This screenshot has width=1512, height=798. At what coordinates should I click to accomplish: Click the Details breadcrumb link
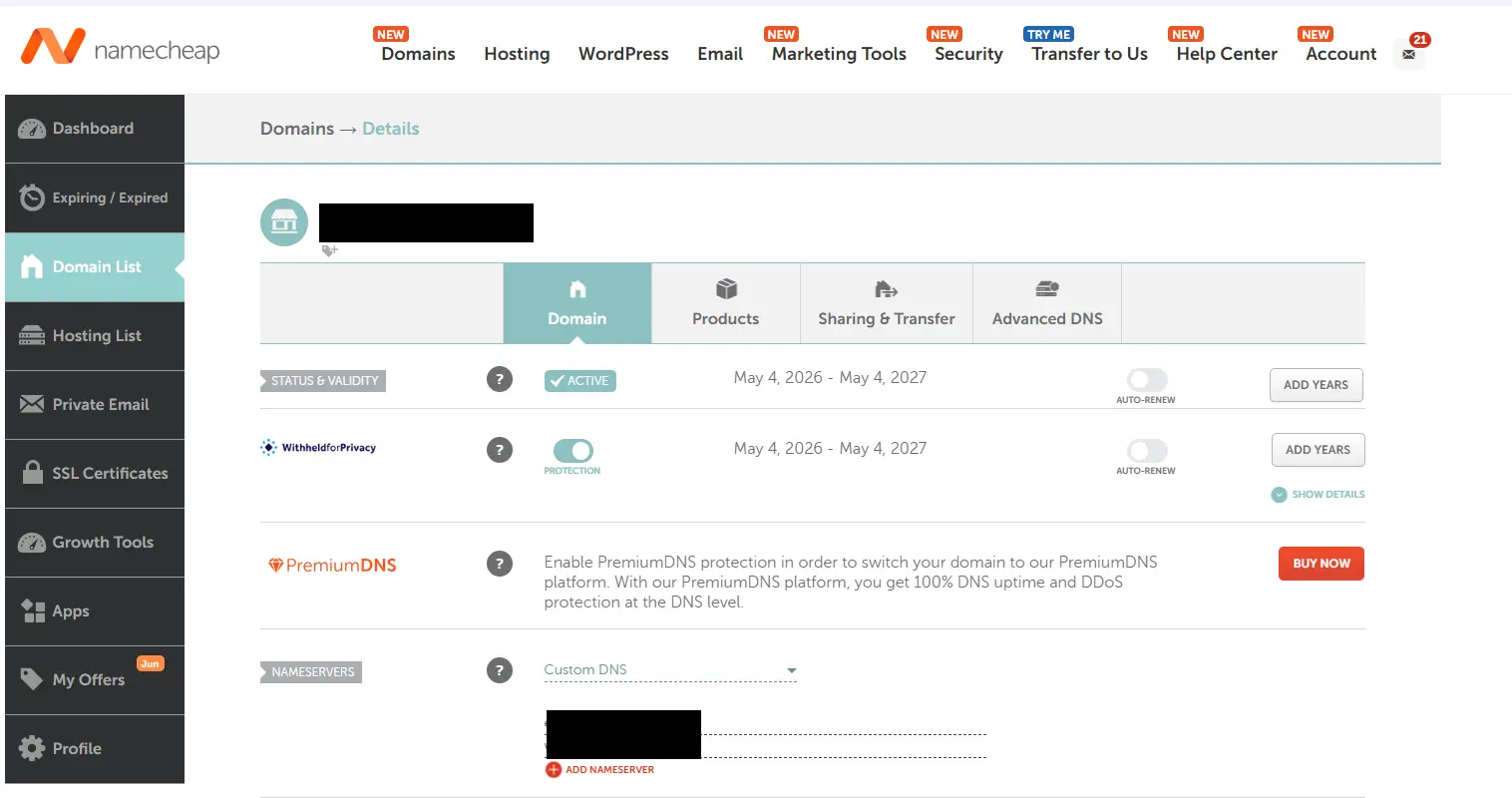pos(391,129)
